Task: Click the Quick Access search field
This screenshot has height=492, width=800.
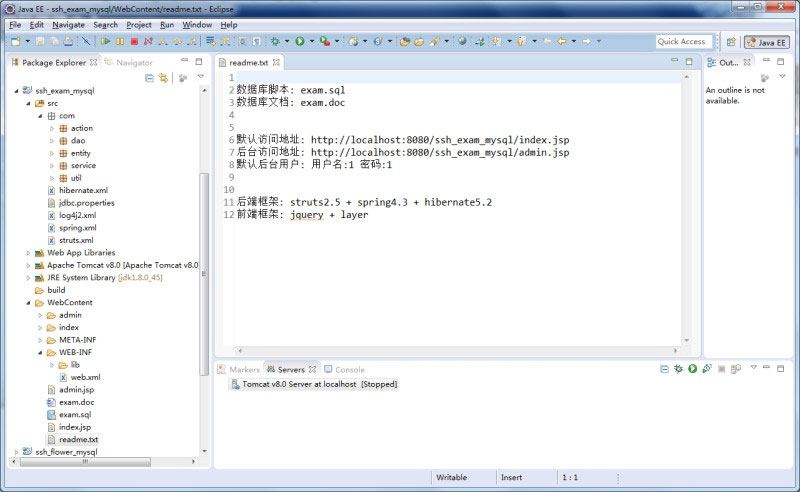Action: (683, 42)
